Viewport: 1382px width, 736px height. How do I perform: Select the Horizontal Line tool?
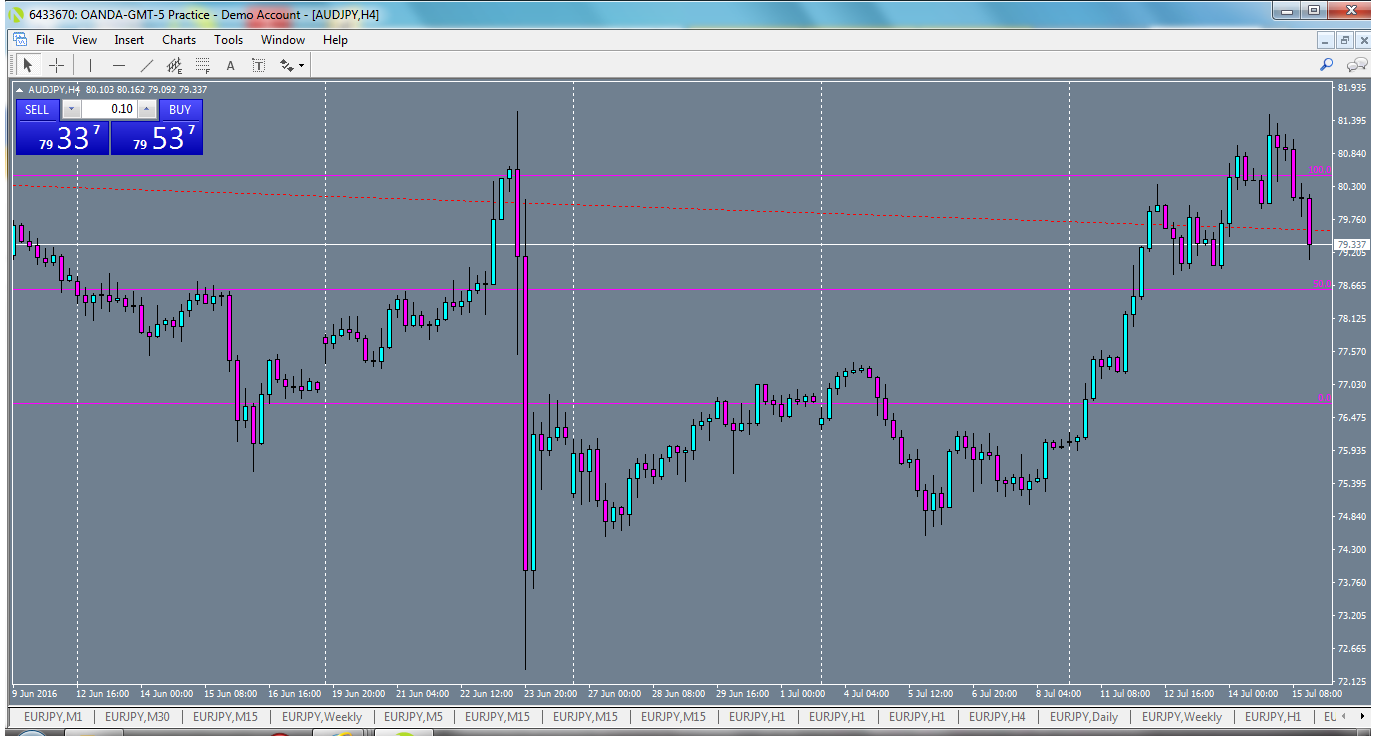pyautogui.click(x=118, y=64)
